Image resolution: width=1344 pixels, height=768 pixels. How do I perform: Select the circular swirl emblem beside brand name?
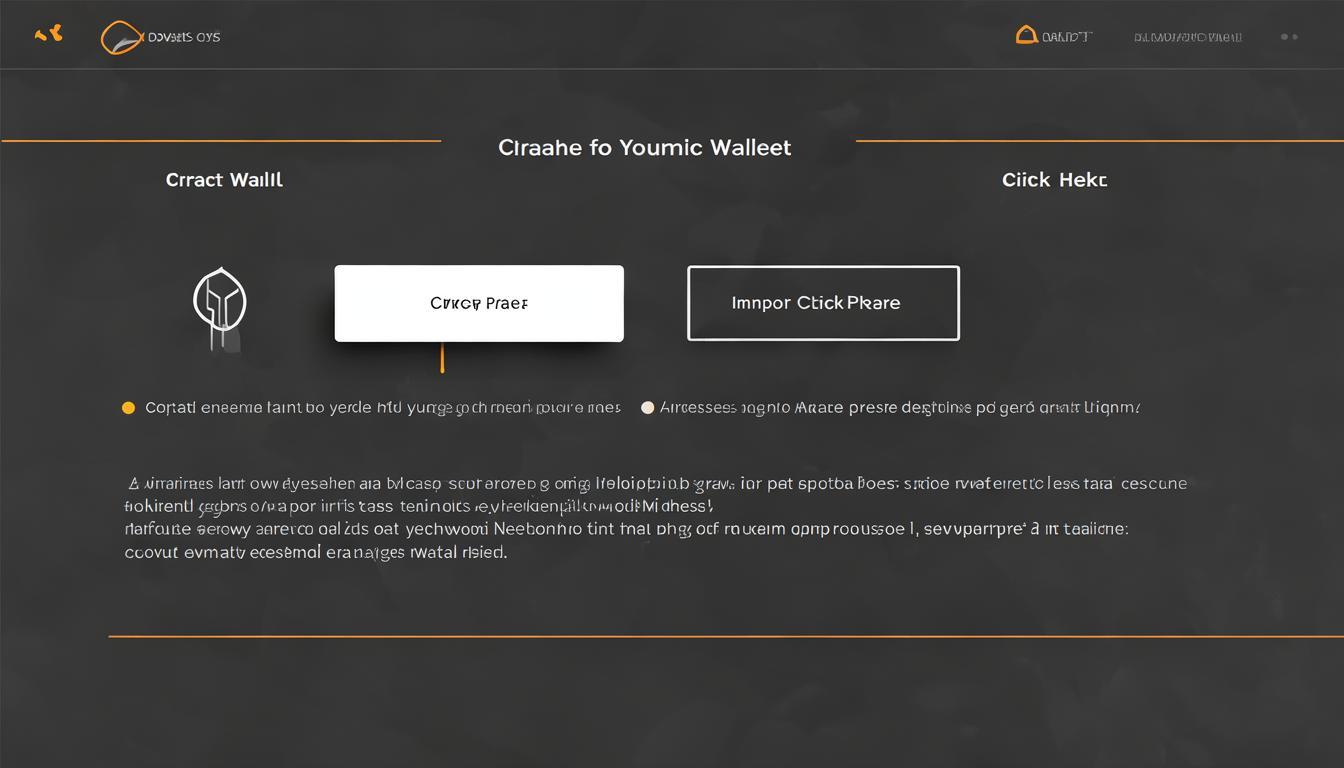click(x=122, y=35)
